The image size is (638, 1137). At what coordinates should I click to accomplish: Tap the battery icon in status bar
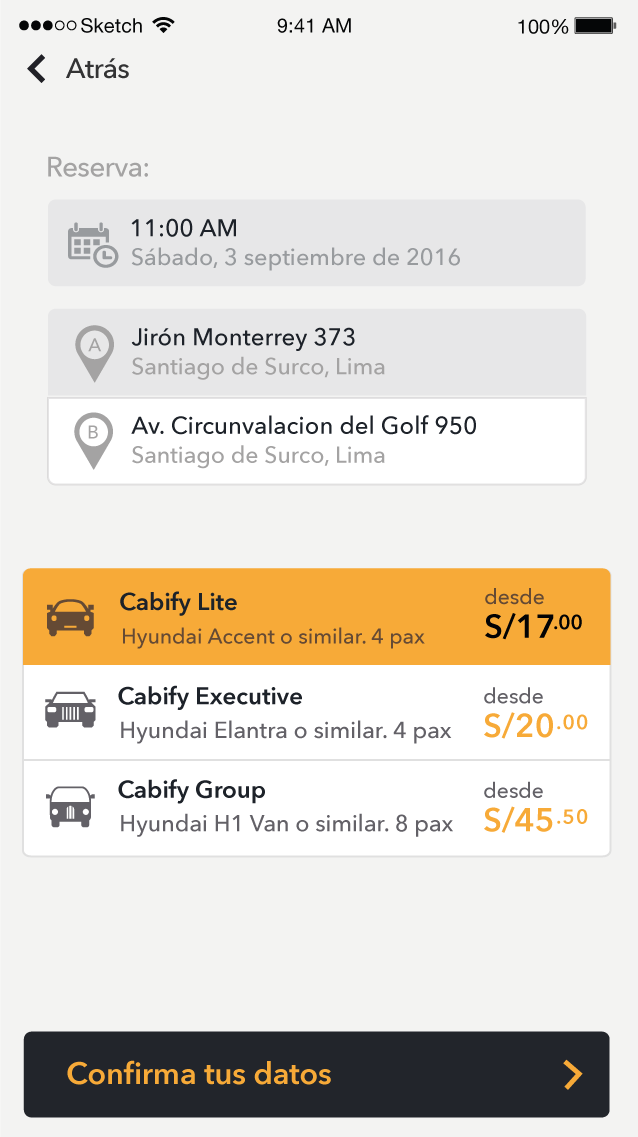coord(595,26)
